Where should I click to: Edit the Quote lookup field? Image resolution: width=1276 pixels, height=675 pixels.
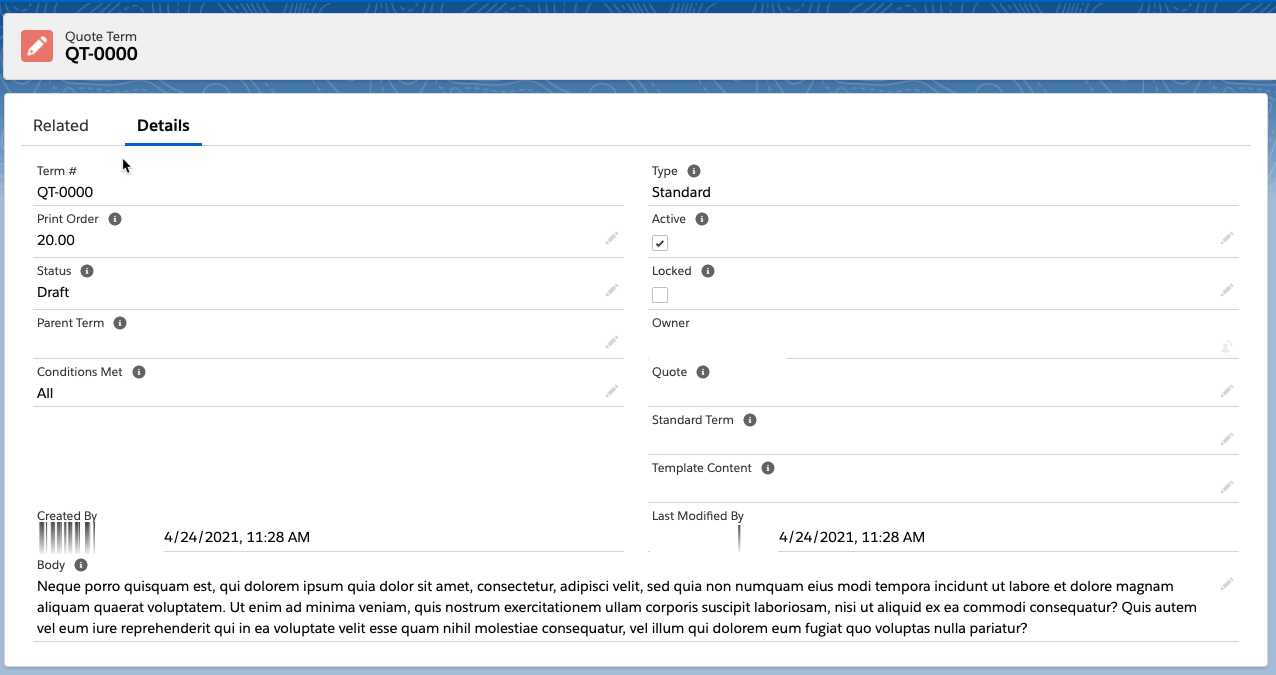pyautogui.click(x=1226, y=392)
